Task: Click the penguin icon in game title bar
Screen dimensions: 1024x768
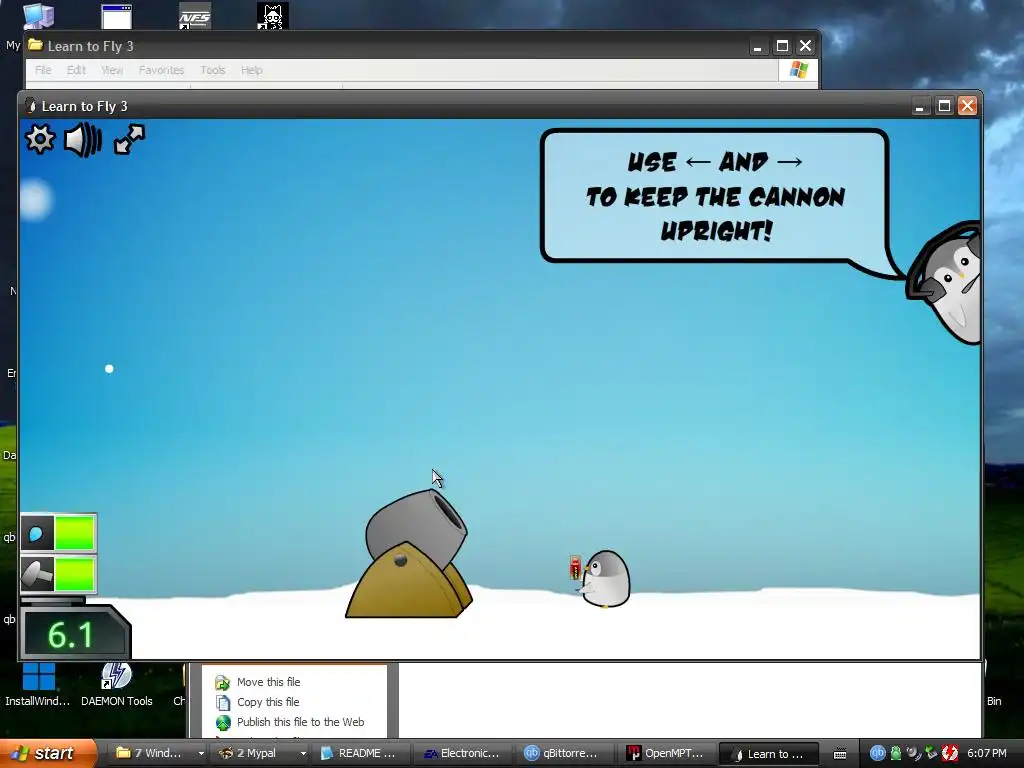Action: click(x=30, y=106)
